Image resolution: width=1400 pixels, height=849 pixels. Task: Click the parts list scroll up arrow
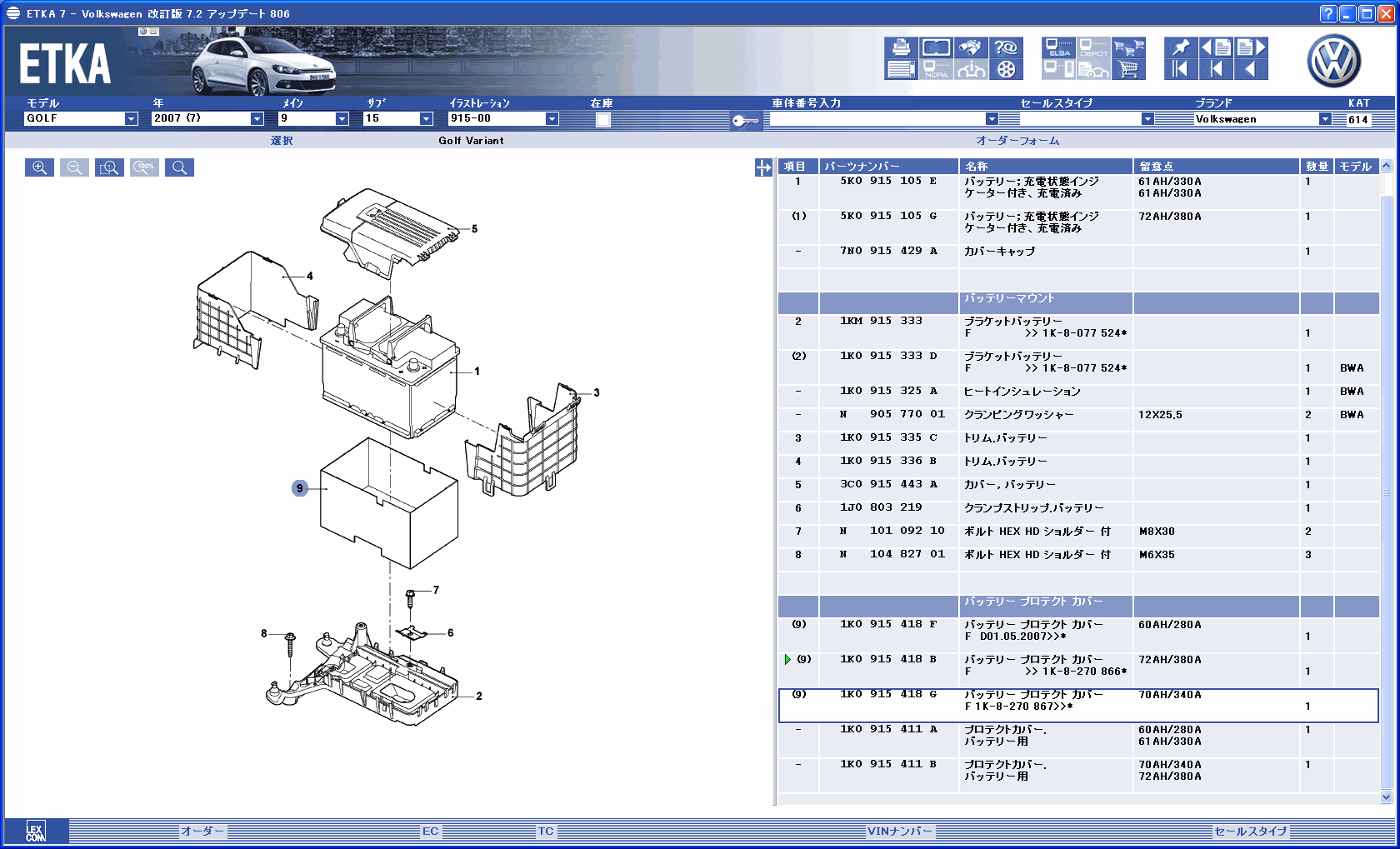(1387, 166)
